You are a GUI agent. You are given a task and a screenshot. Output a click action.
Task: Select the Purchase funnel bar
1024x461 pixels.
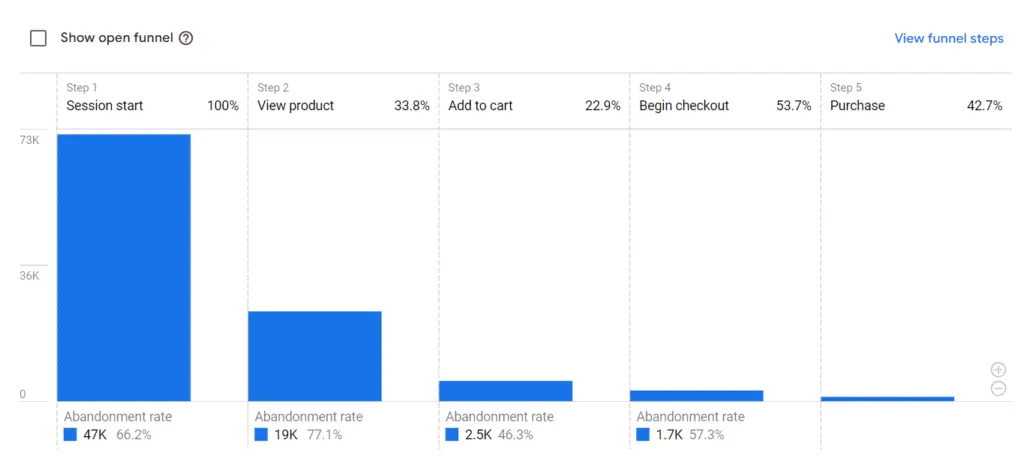pos(888,398)
